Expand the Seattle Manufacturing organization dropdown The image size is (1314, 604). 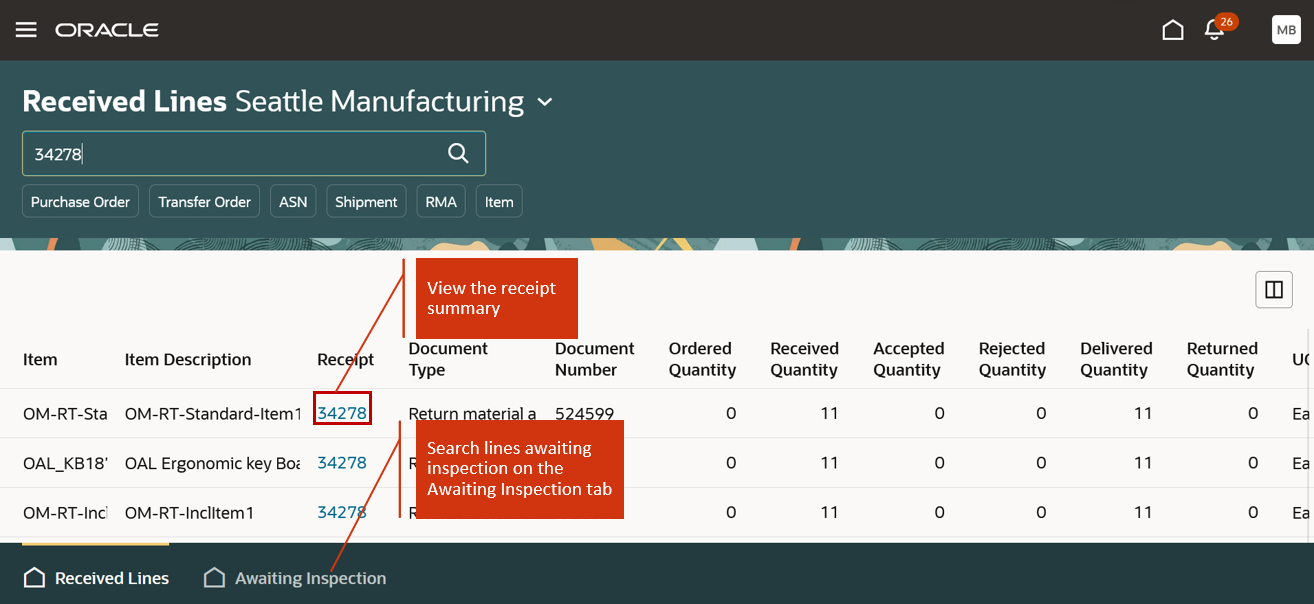tap(545, 102)
